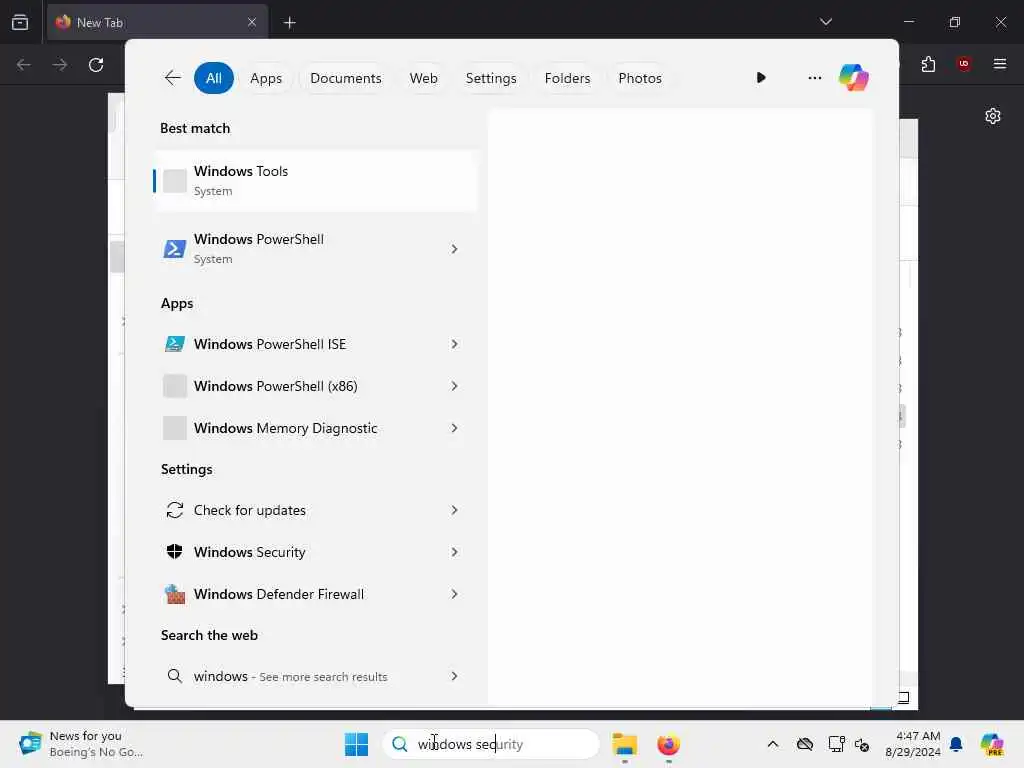
Task: Click the Check for updates sync icon
Action: 174,510
